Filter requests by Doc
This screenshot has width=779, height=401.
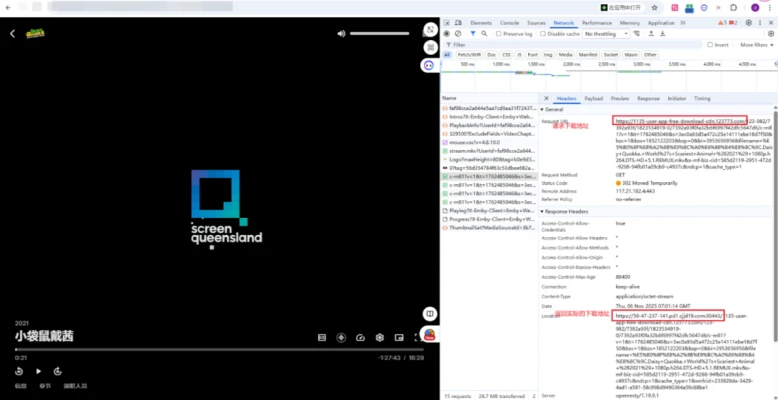click(491, 55)
